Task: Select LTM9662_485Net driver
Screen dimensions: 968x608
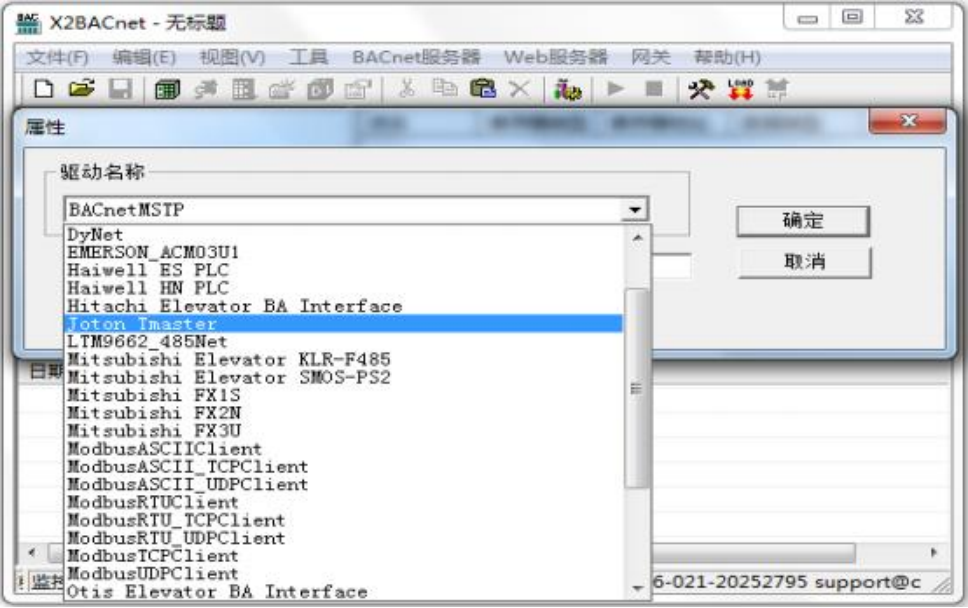Action: tap(343, 342)
